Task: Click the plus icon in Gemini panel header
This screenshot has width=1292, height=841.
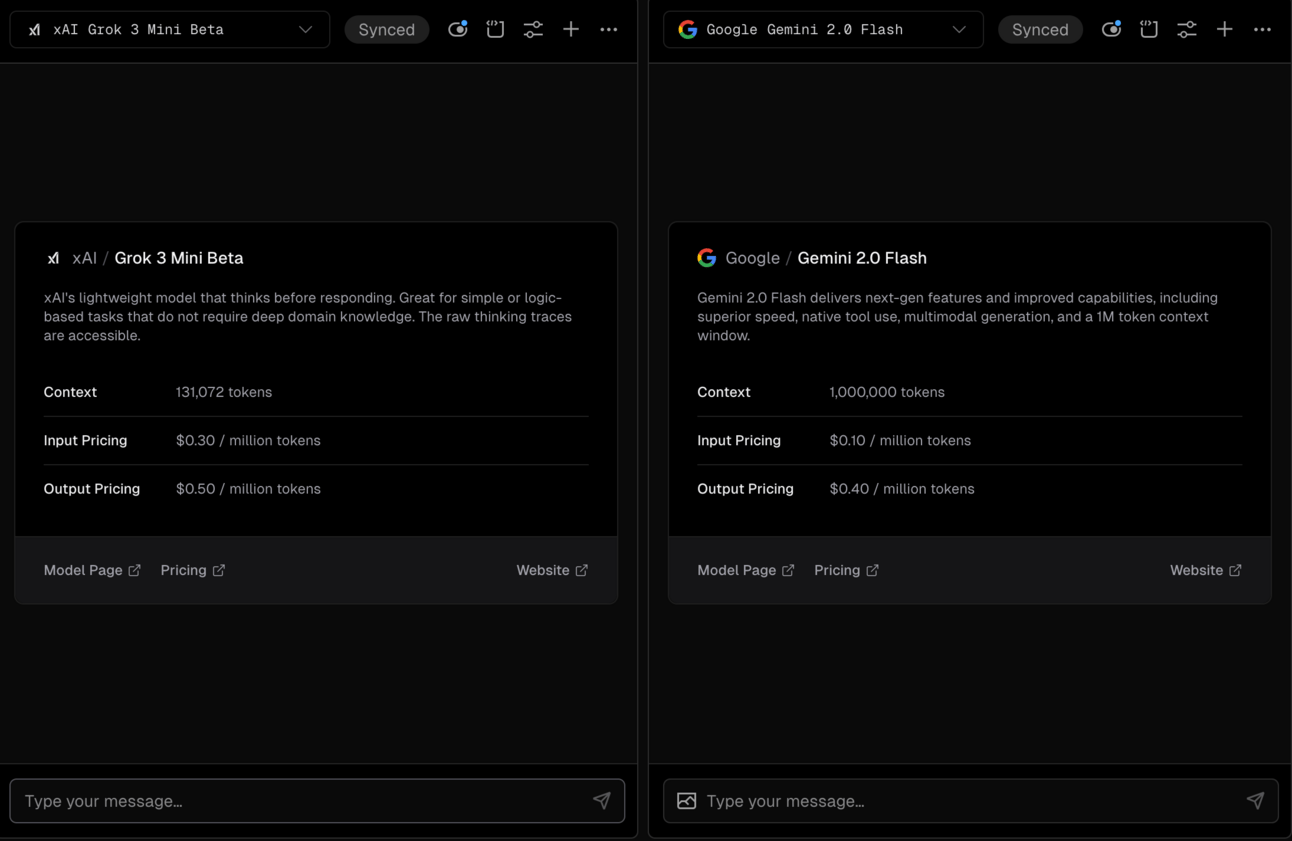Action: [x=1225, y=30]
